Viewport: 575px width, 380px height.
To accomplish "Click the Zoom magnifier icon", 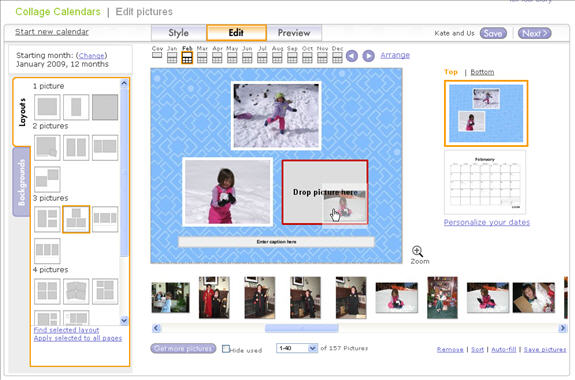I will point(417,251).
